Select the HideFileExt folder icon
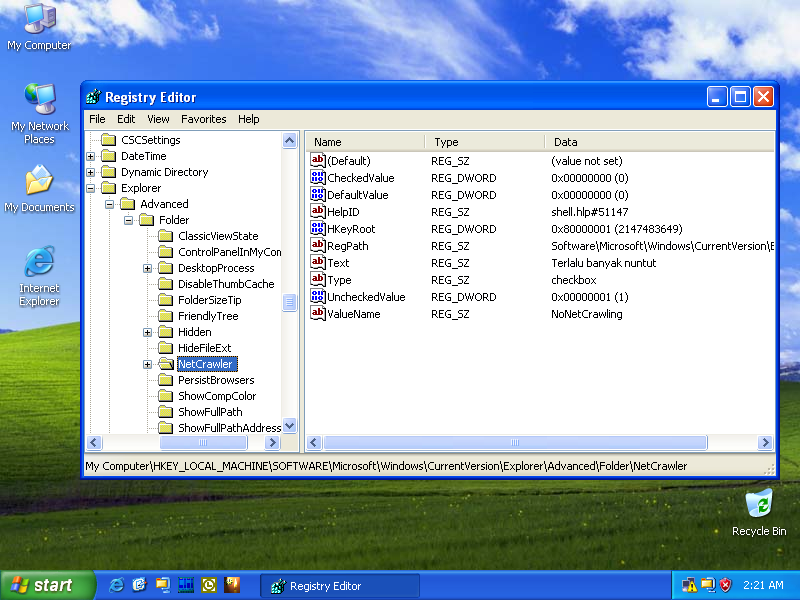 click(165, 348)
